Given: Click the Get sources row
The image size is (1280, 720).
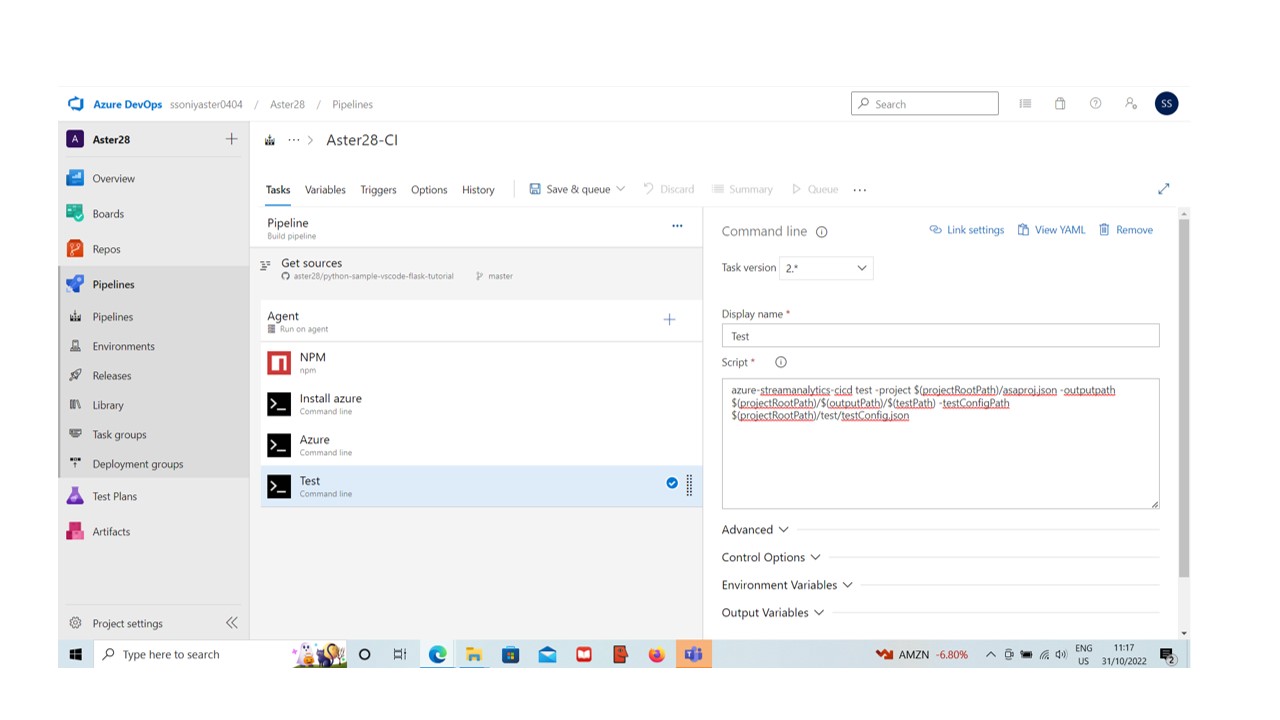Looking at the screenshot, I should tap(481, 269).
